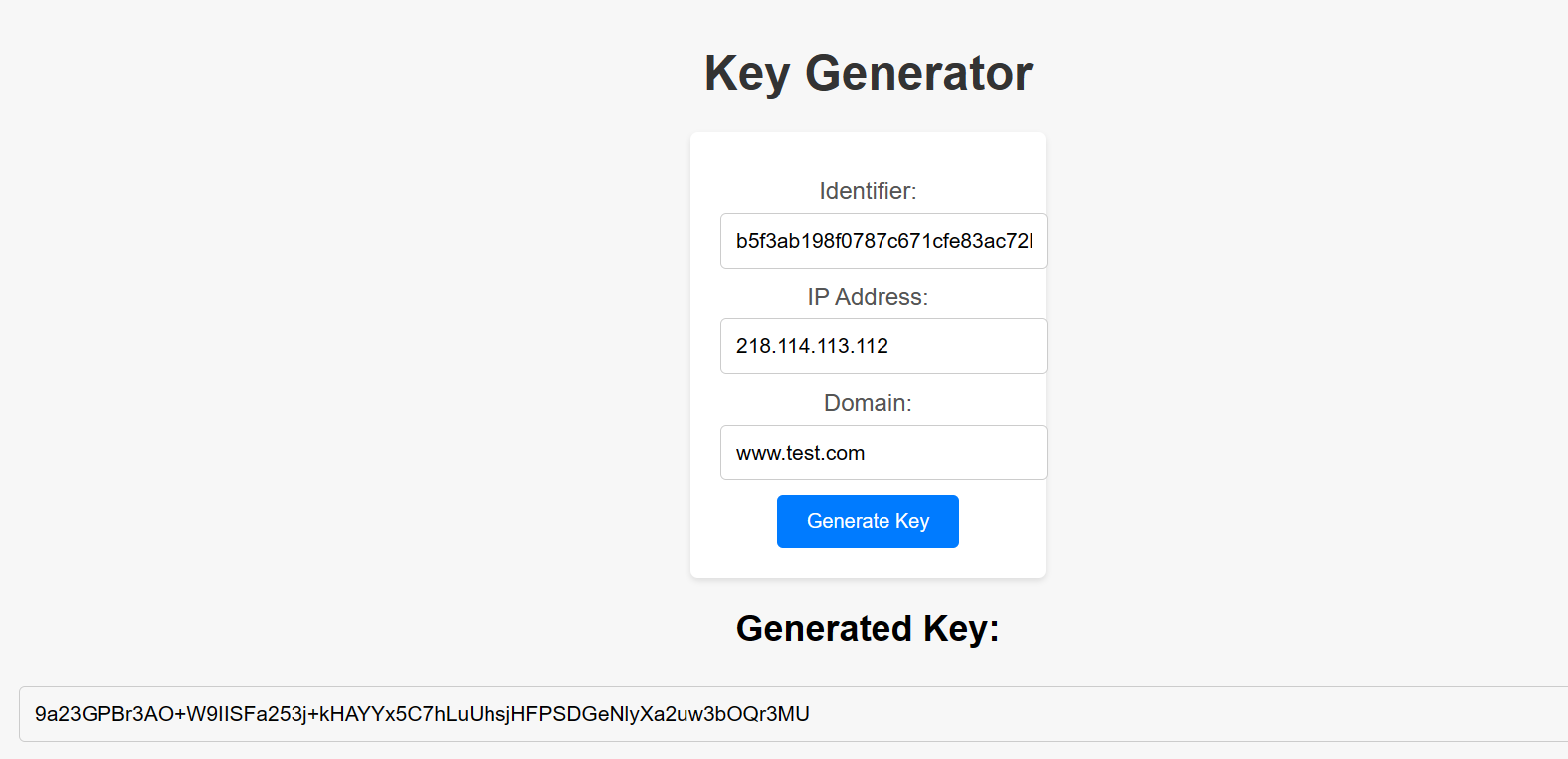This screenshot has height=759, width=1568.
Task: Click the "Key Generator" page heading
Action: coord(868,73)
